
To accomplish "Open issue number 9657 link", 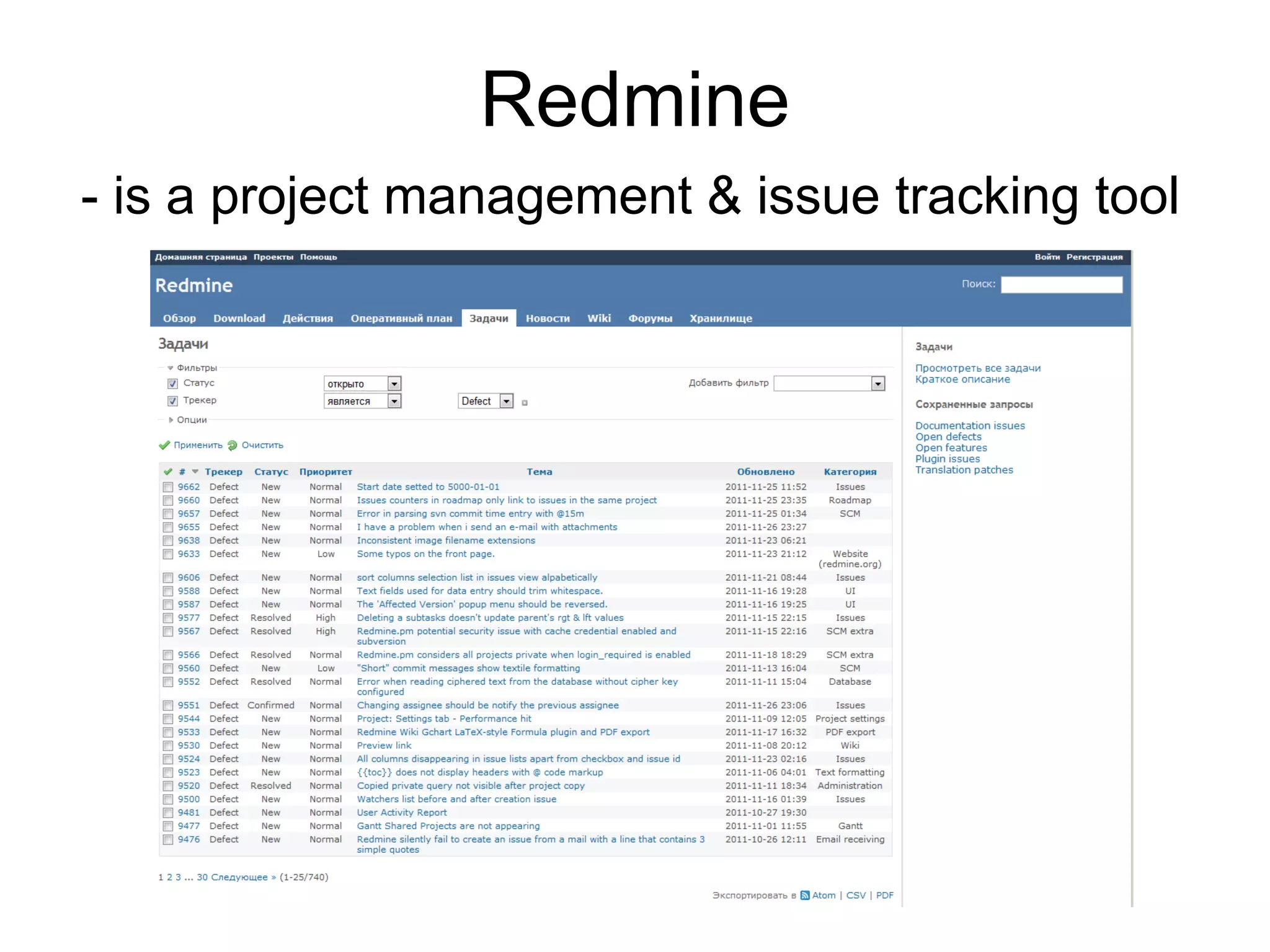I will point(189,514).
